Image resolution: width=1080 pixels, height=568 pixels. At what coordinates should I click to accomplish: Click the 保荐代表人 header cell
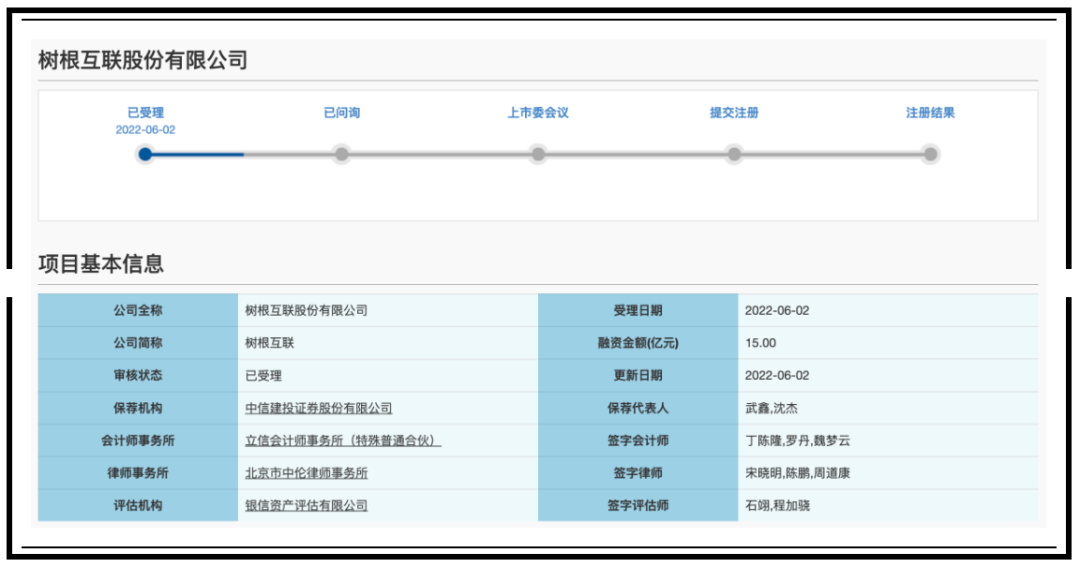[x=638, y=408]
